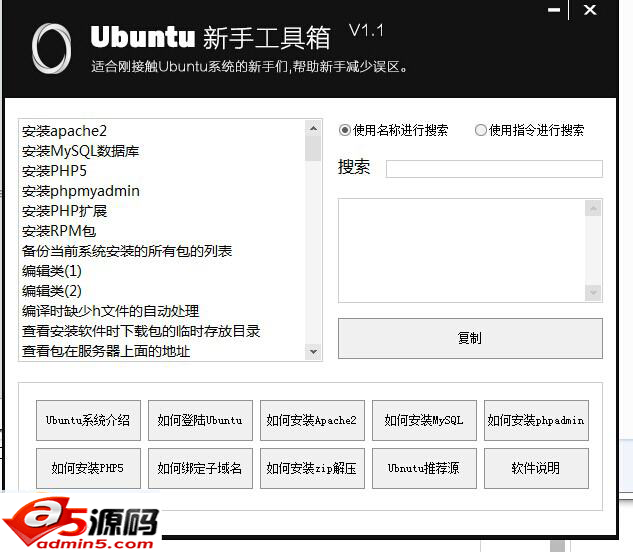
Task: Select 安装PHP5 list entry
Action: (x=162, y=171)
